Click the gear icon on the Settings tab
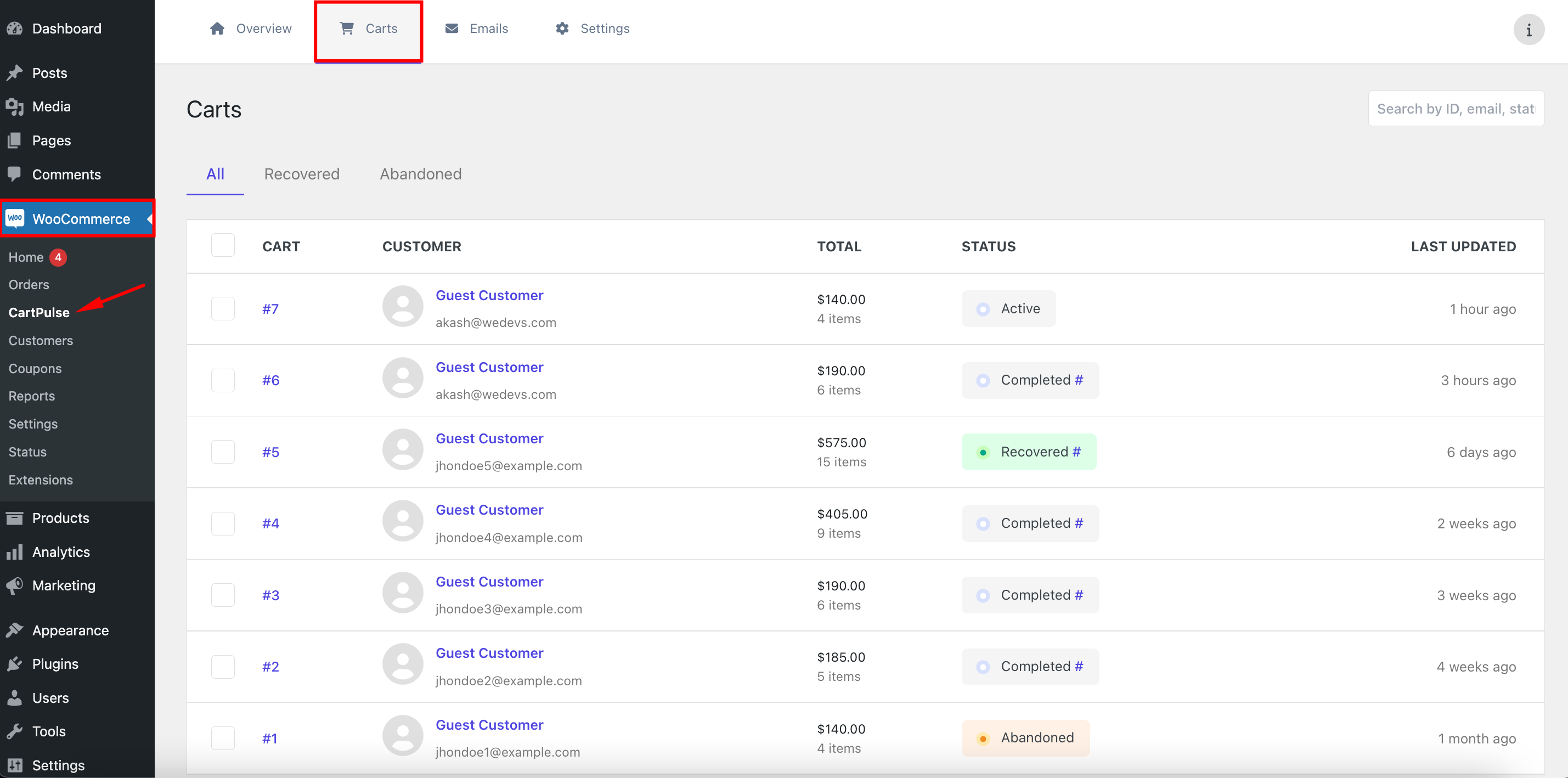This screenshot has height=778, width=1568. coord(562,28)
